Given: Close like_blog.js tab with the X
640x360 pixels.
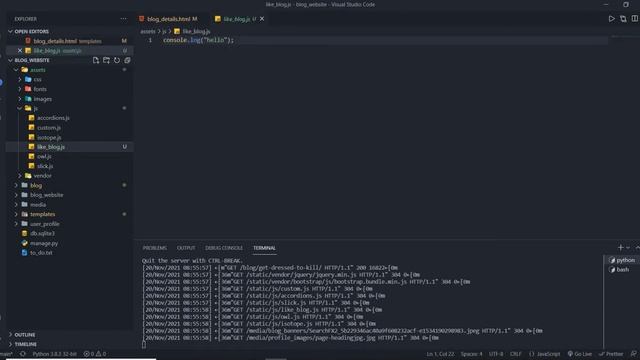Looking at the screenshot, I should tap(262, 19).
